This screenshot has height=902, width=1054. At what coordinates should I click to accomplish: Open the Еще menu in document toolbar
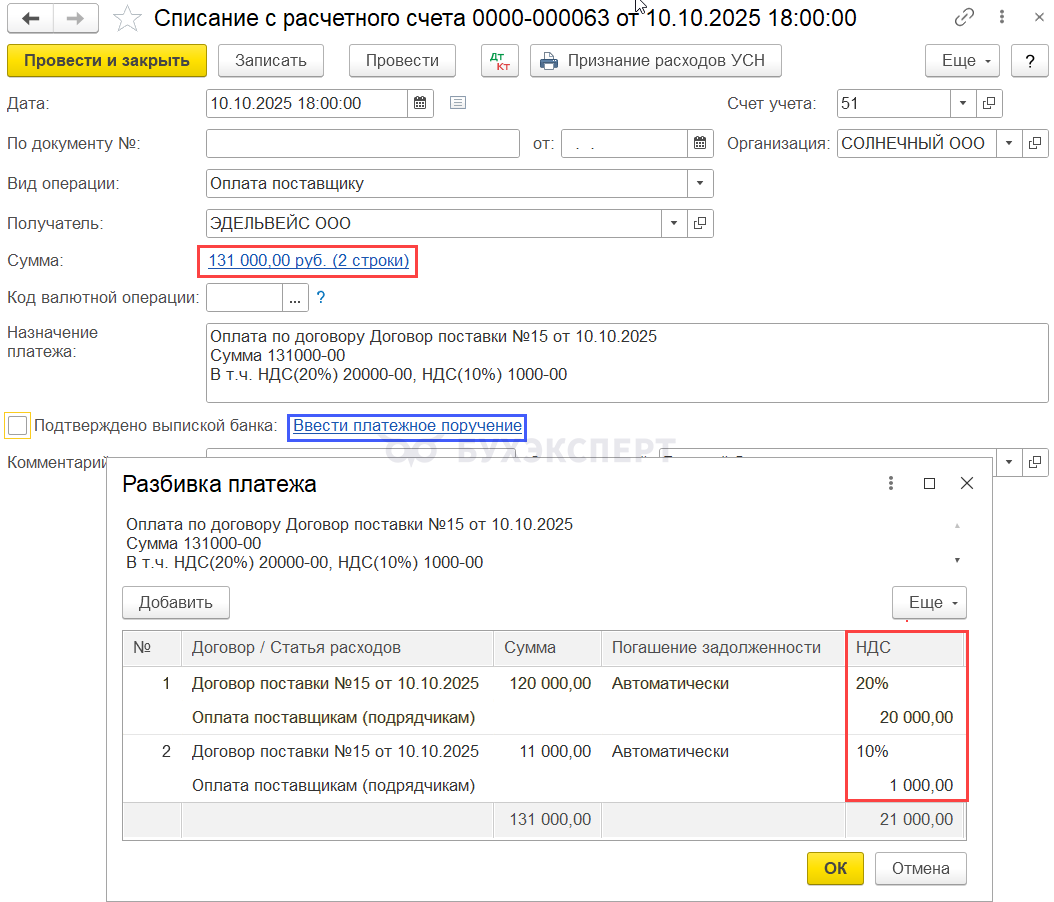click(962, 60)
